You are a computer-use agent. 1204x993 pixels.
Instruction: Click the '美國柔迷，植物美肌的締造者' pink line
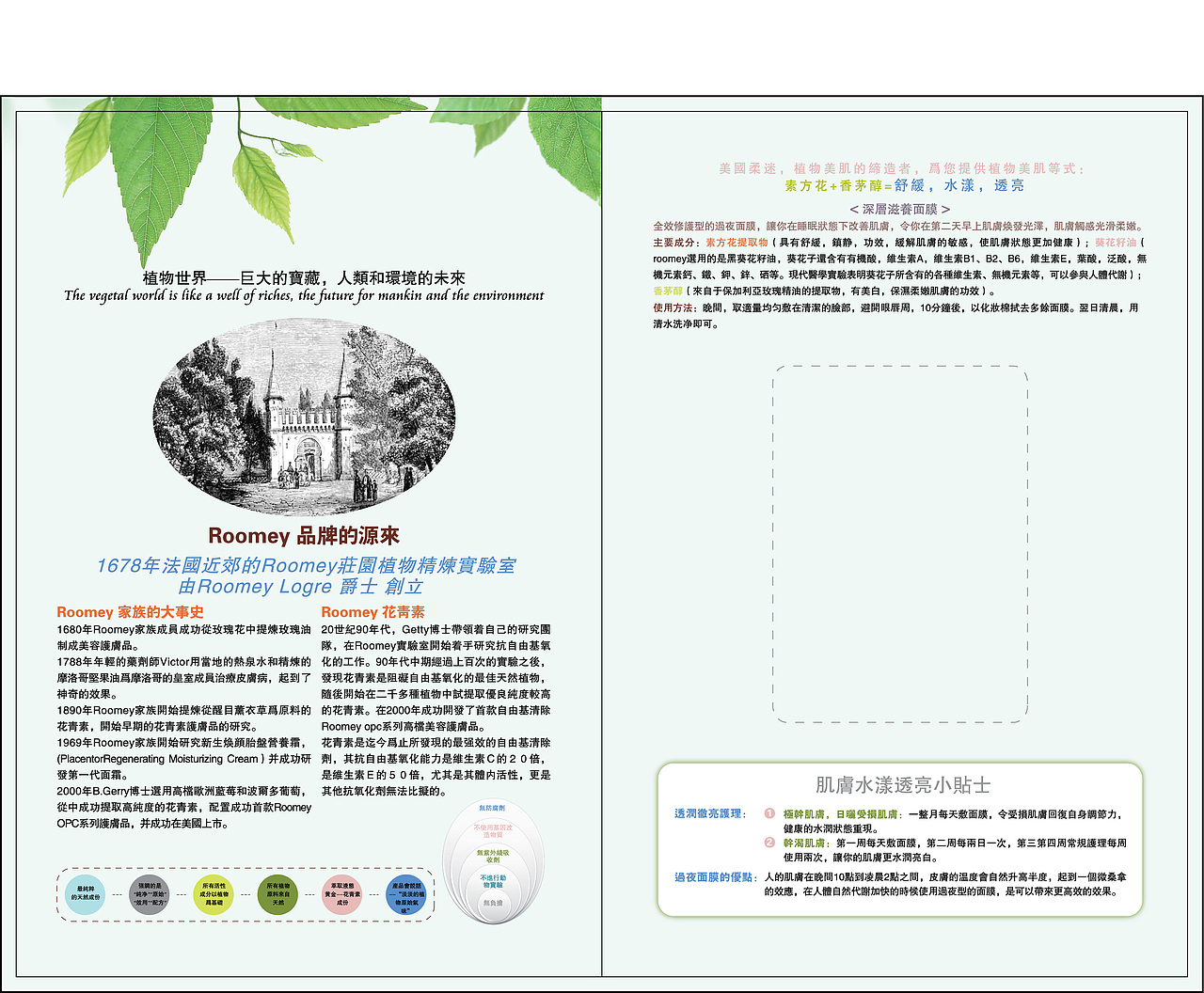901,168
